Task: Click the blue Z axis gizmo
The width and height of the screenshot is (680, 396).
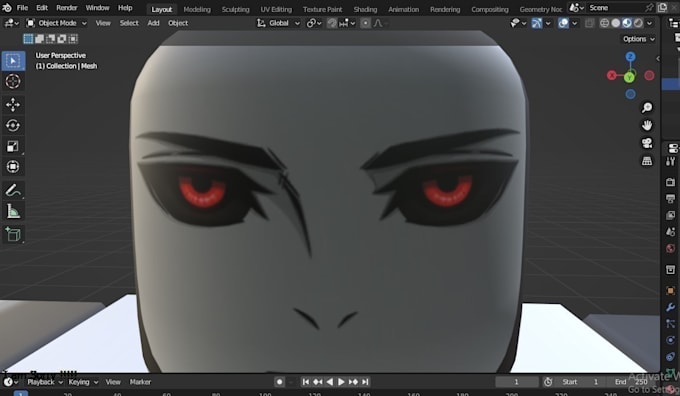Action: (x=630, y=56)
